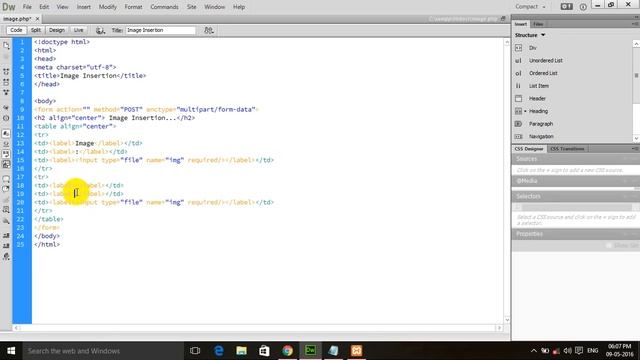Open the Commands menu
This screenshot has width=640, height=360.
(x=164, y=7)
